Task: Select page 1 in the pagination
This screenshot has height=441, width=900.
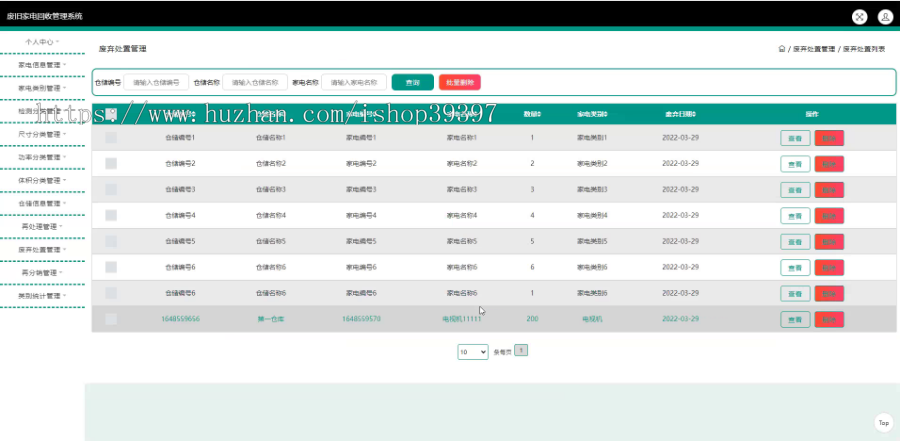Action: point(521,350)
